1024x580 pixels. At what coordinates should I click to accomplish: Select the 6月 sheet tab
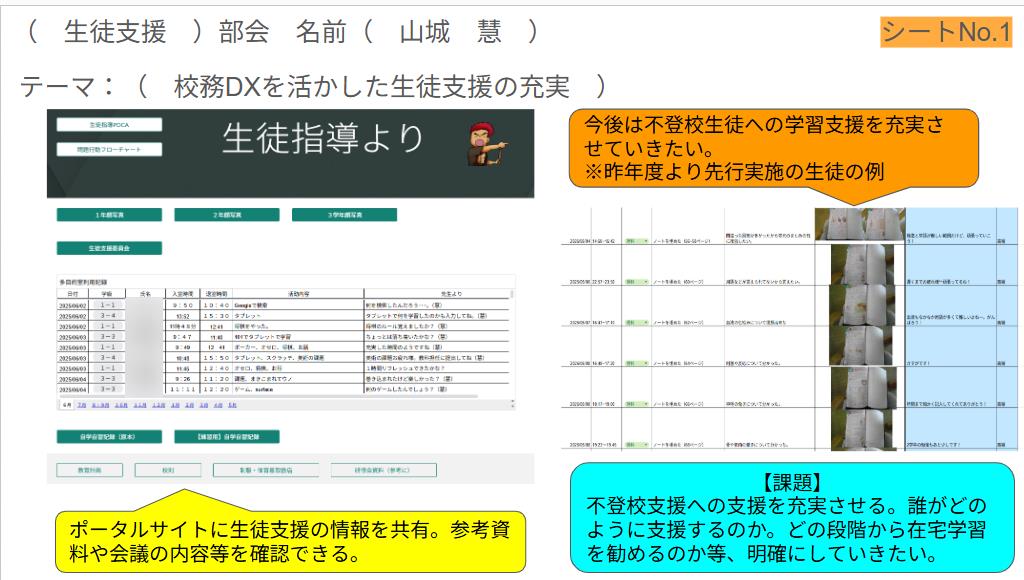[68, 406]
